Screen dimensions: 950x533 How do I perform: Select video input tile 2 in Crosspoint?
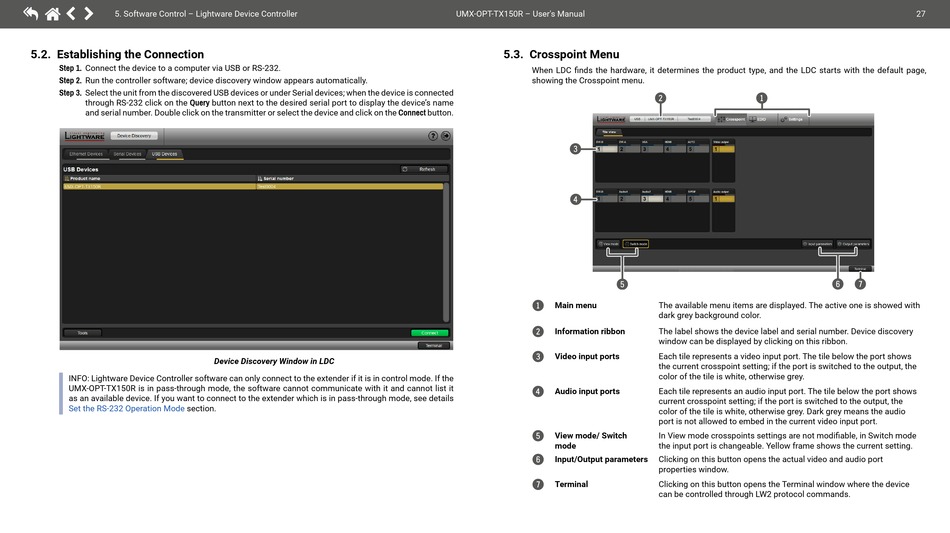[x=629, y=149]
